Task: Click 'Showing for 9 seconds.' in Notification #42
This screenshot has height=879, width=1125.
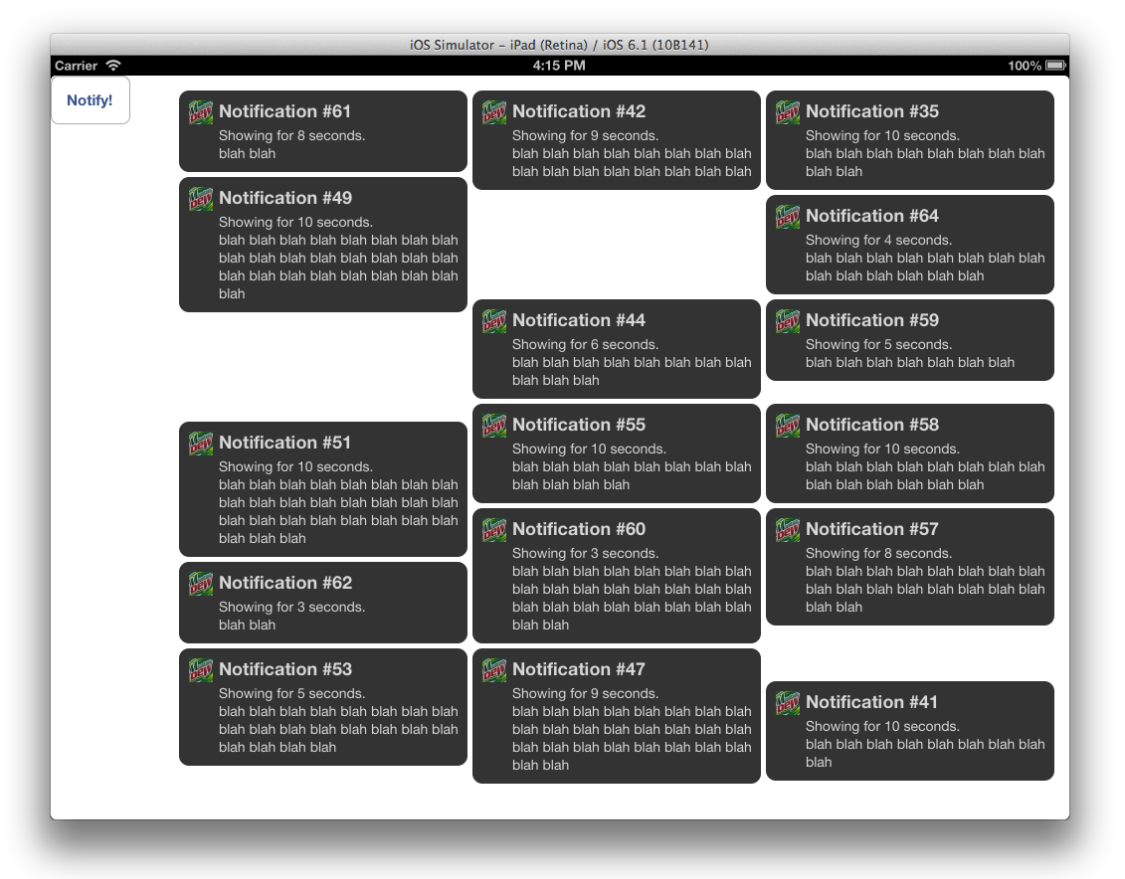Action: pos(585,136)
